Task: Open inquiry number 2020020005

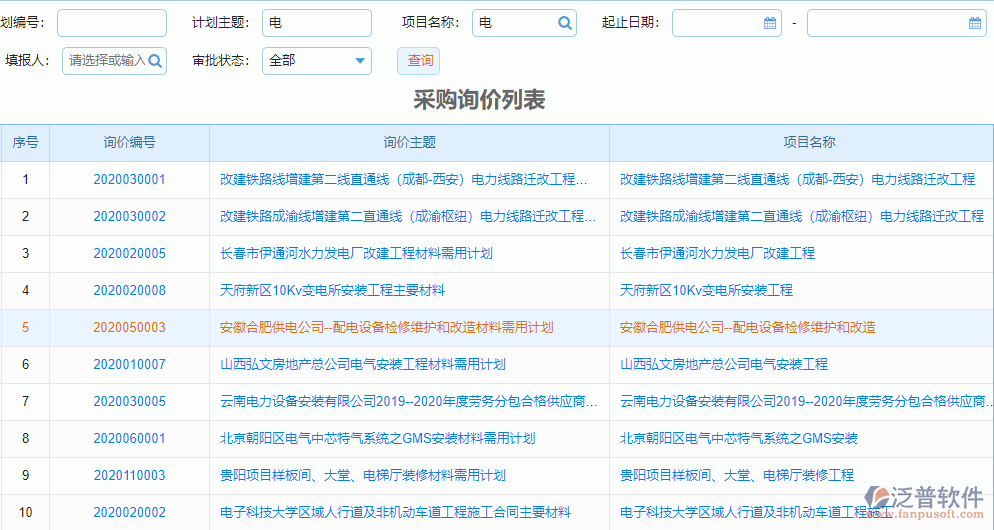Action: [x=129, y=254]
